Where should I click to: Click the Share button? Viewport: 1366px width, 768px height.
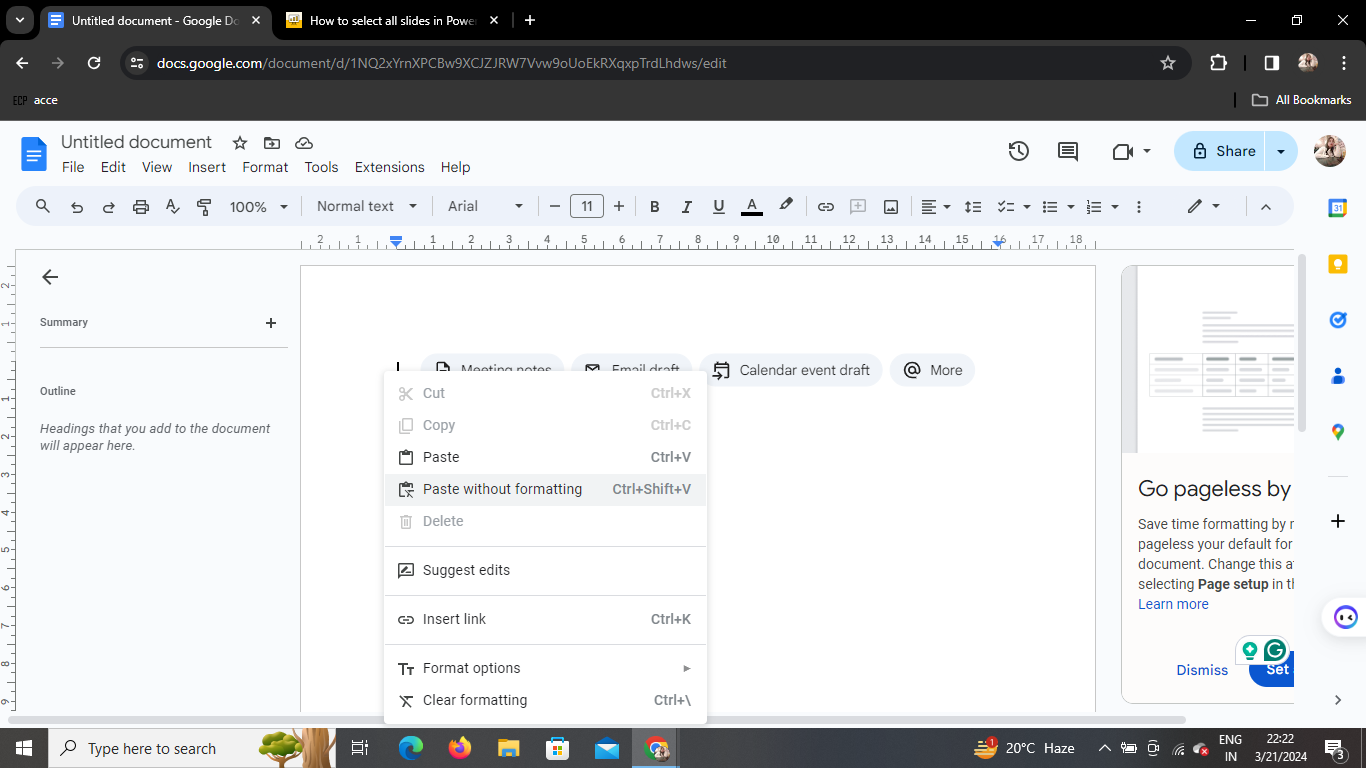click(x=1224, y=151)
